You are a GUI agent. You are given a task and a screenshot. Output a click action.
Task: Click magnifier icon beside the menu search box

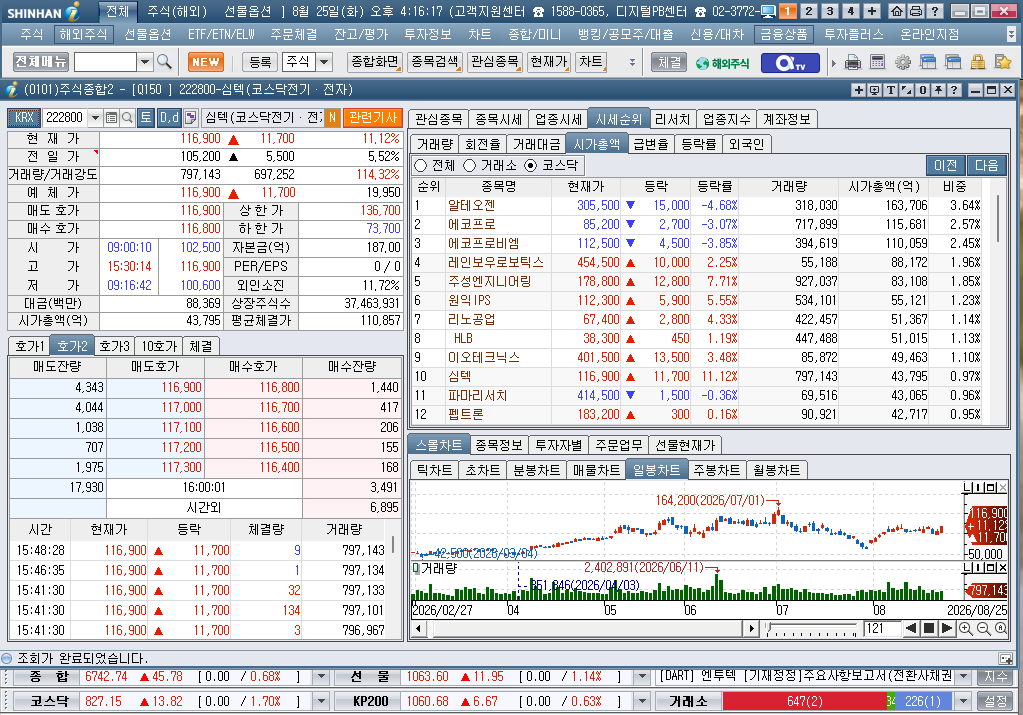[x=164, y=62]
